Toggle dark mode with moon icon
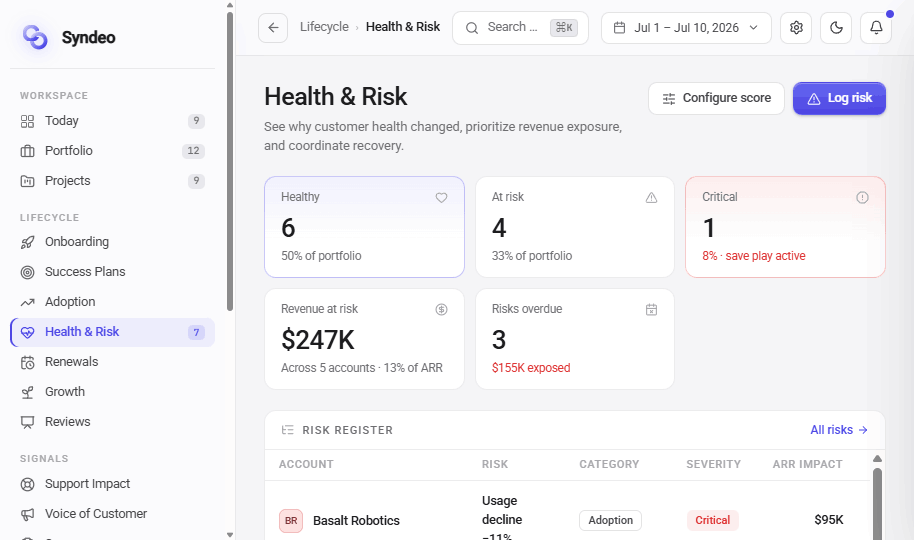 [836, 27]
